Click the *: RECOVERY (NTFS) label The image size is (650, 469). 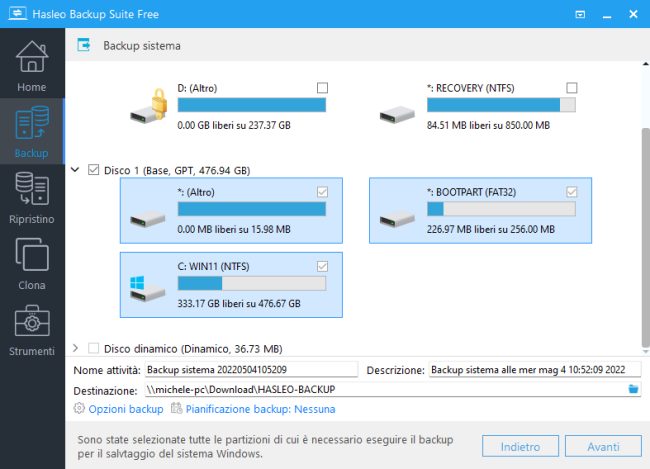coord(471,88)
